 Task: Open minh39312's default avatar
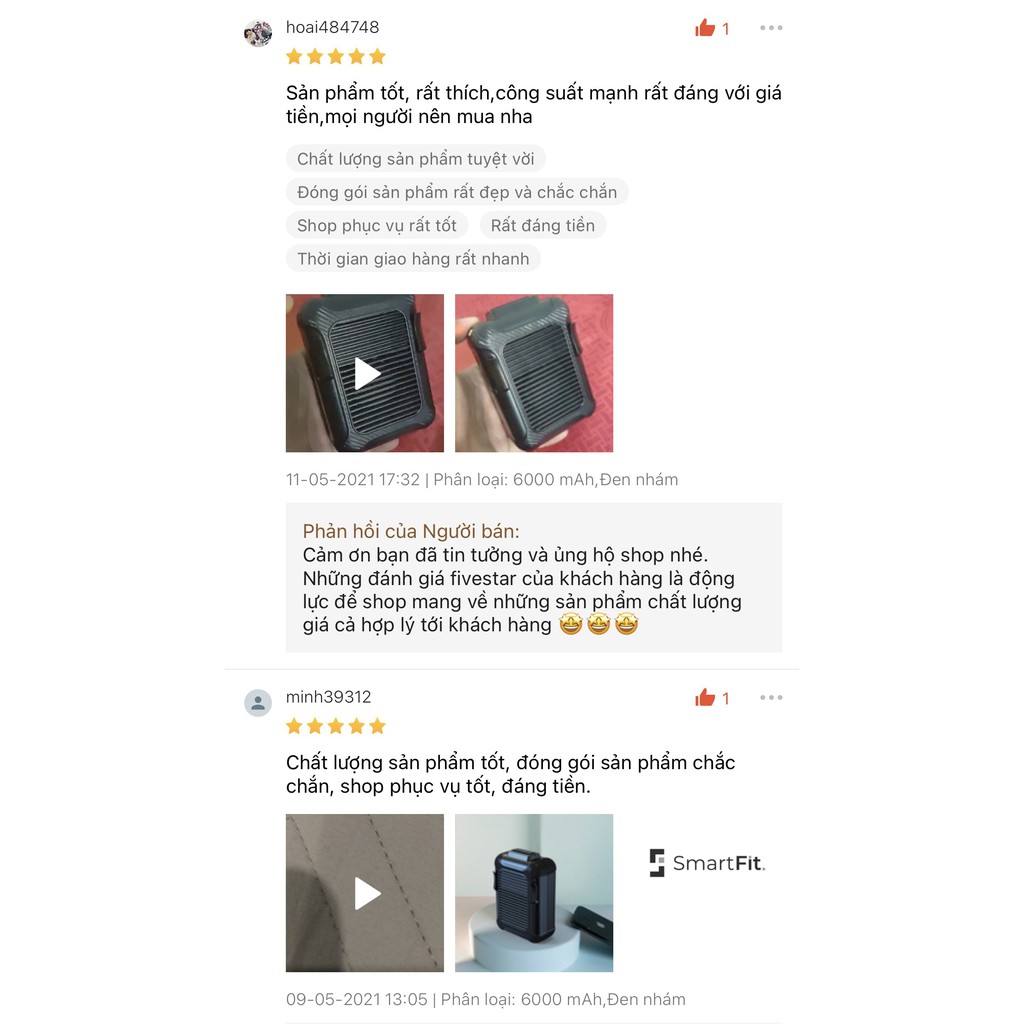tap(258, 703)
